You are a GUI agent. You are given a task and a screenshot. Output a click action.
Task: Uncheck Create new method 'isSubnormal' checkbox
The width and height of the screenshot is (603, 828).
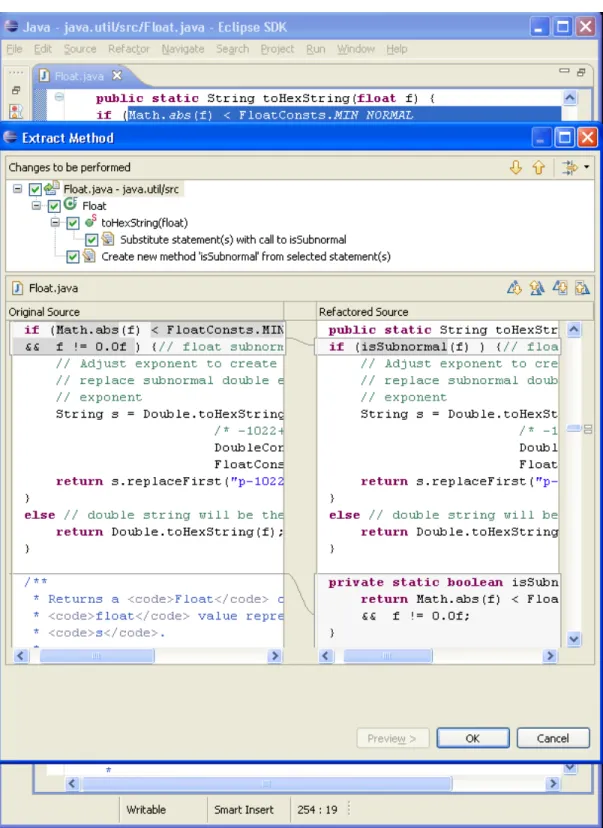pyautogui.click(x=73, y=257)
